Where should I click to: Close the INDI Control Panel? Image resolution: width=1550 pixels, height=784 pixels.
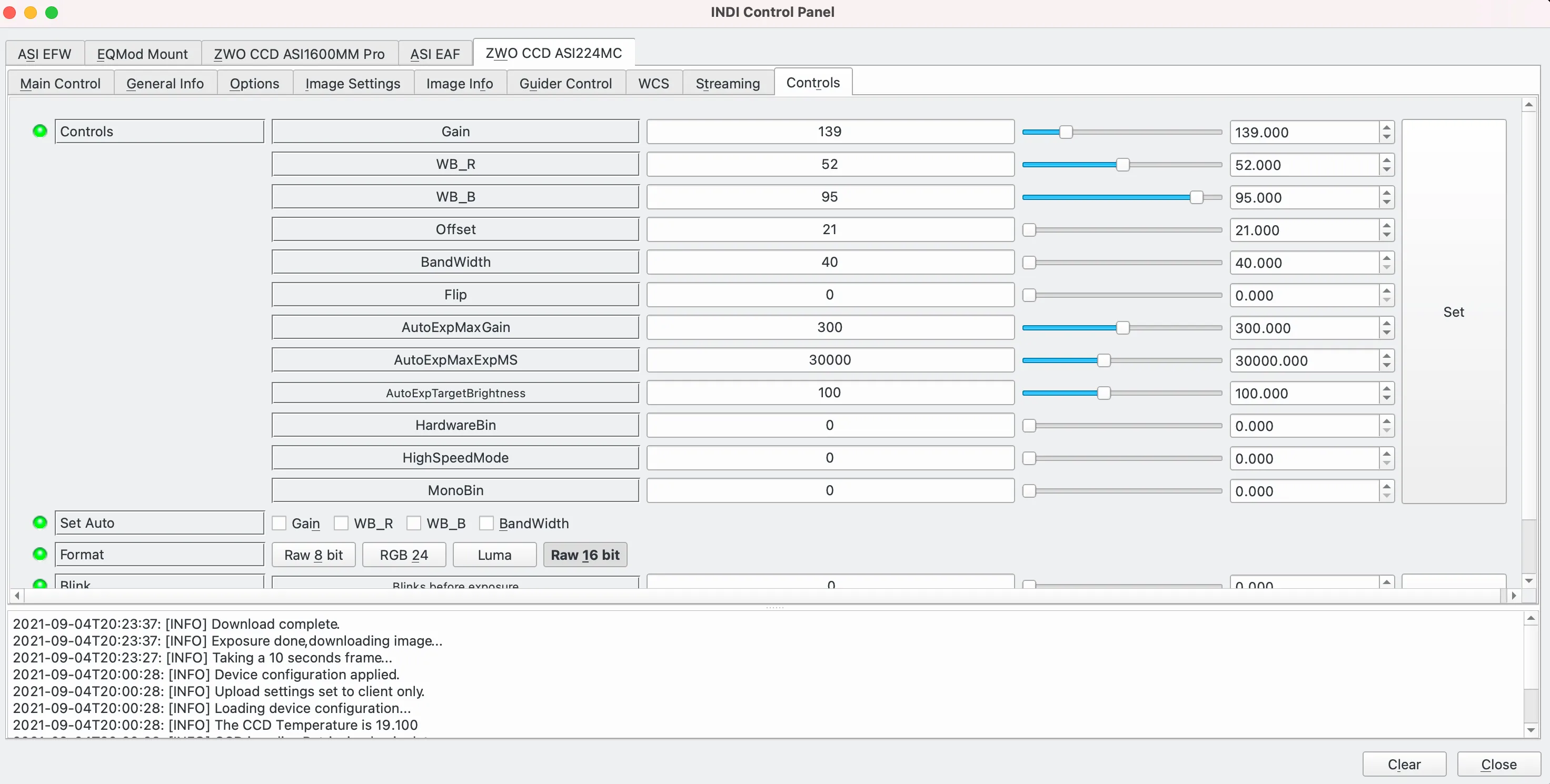[x=1499, y=763]
